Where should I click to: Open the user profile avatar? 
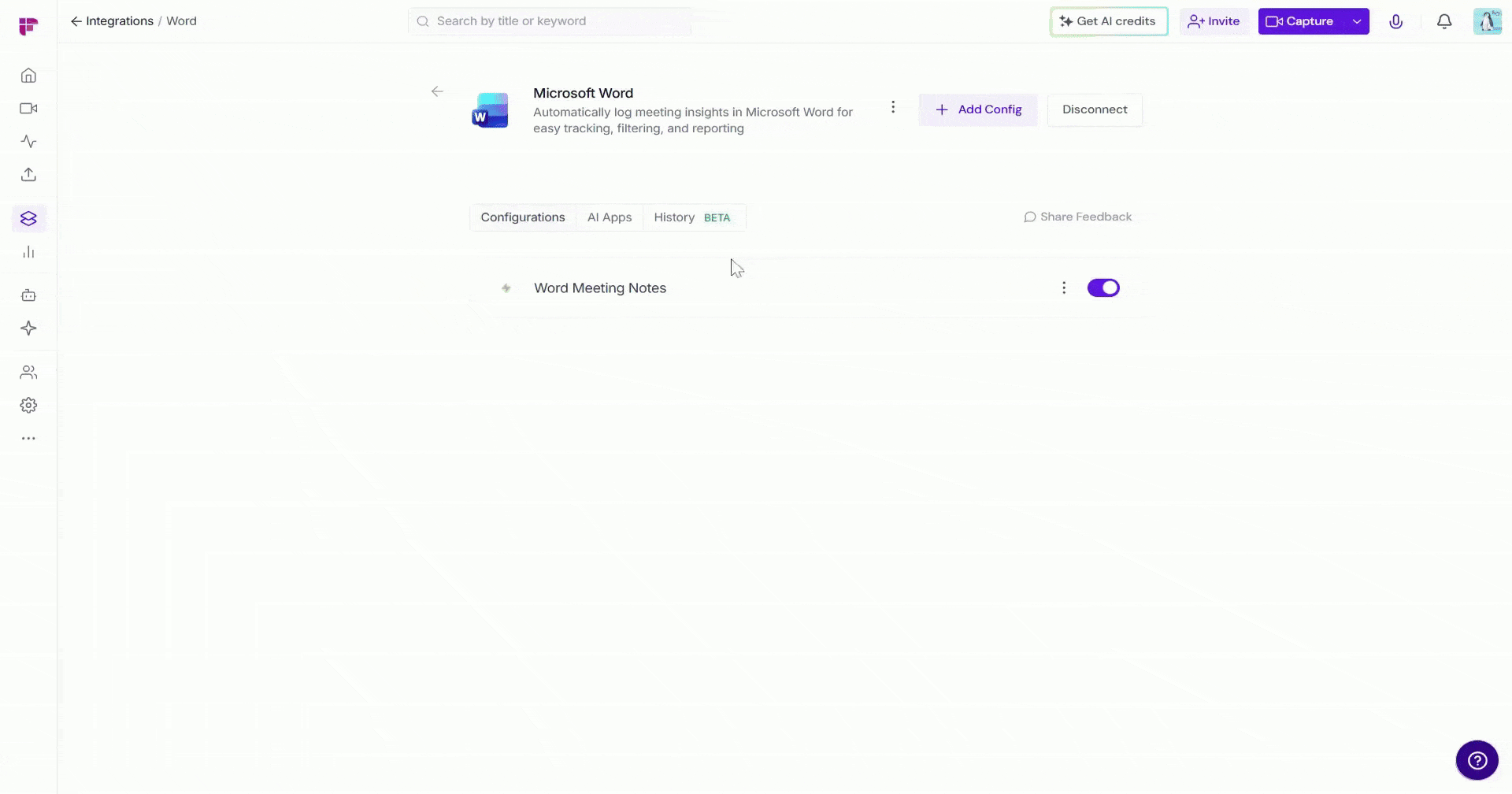[x=1488, y=21]
